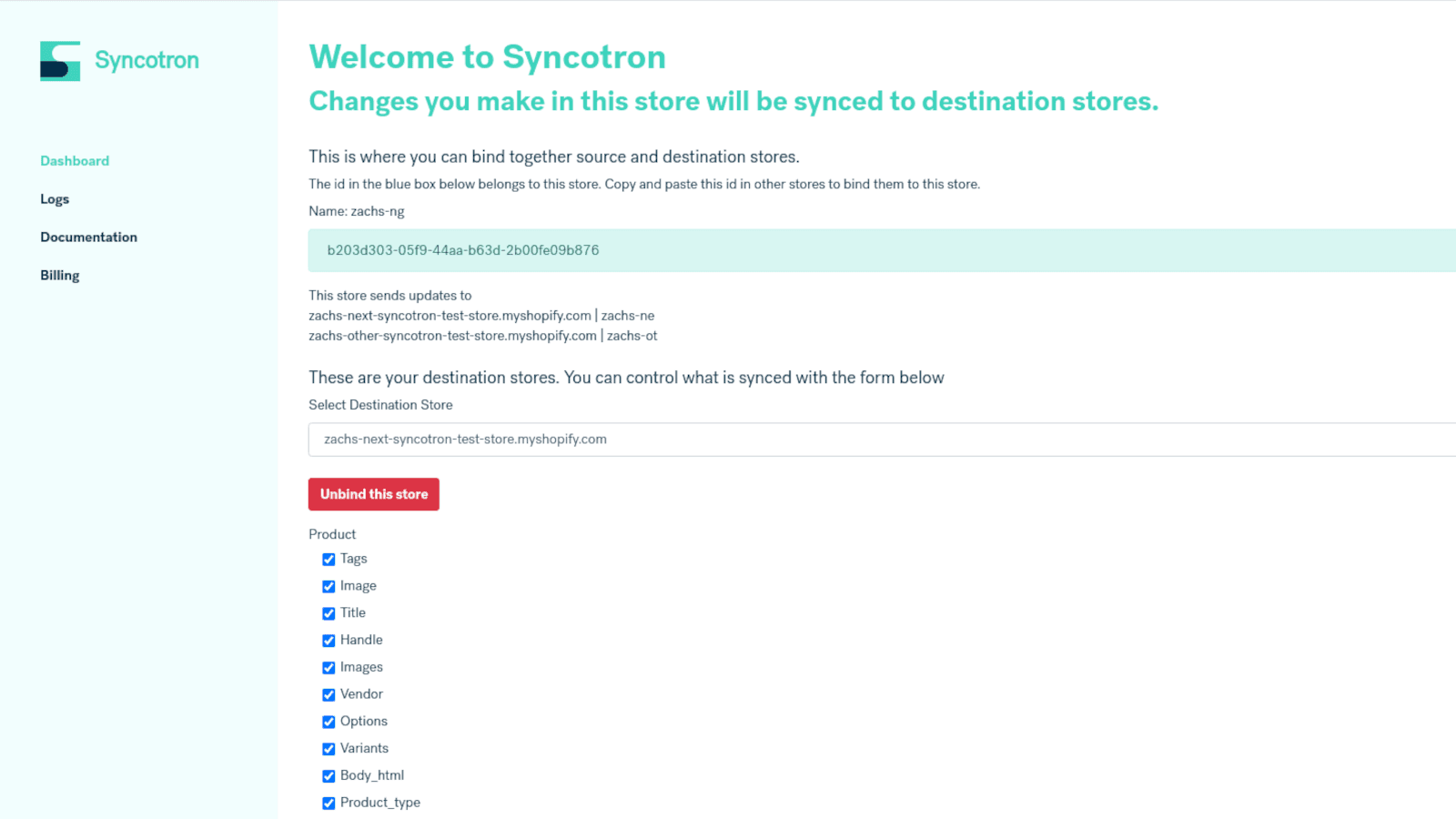This screenshot has height=819, width=1456.
Task: Uncheck the Options sync setting
Action: pyautogui.click(x=329, y=722)
